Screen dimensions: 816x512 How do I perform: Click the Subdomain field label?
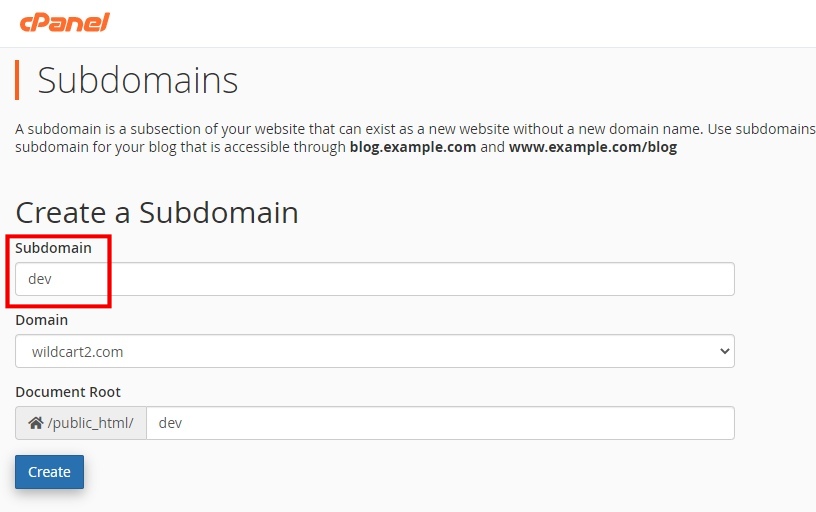(x=53, y=247)
